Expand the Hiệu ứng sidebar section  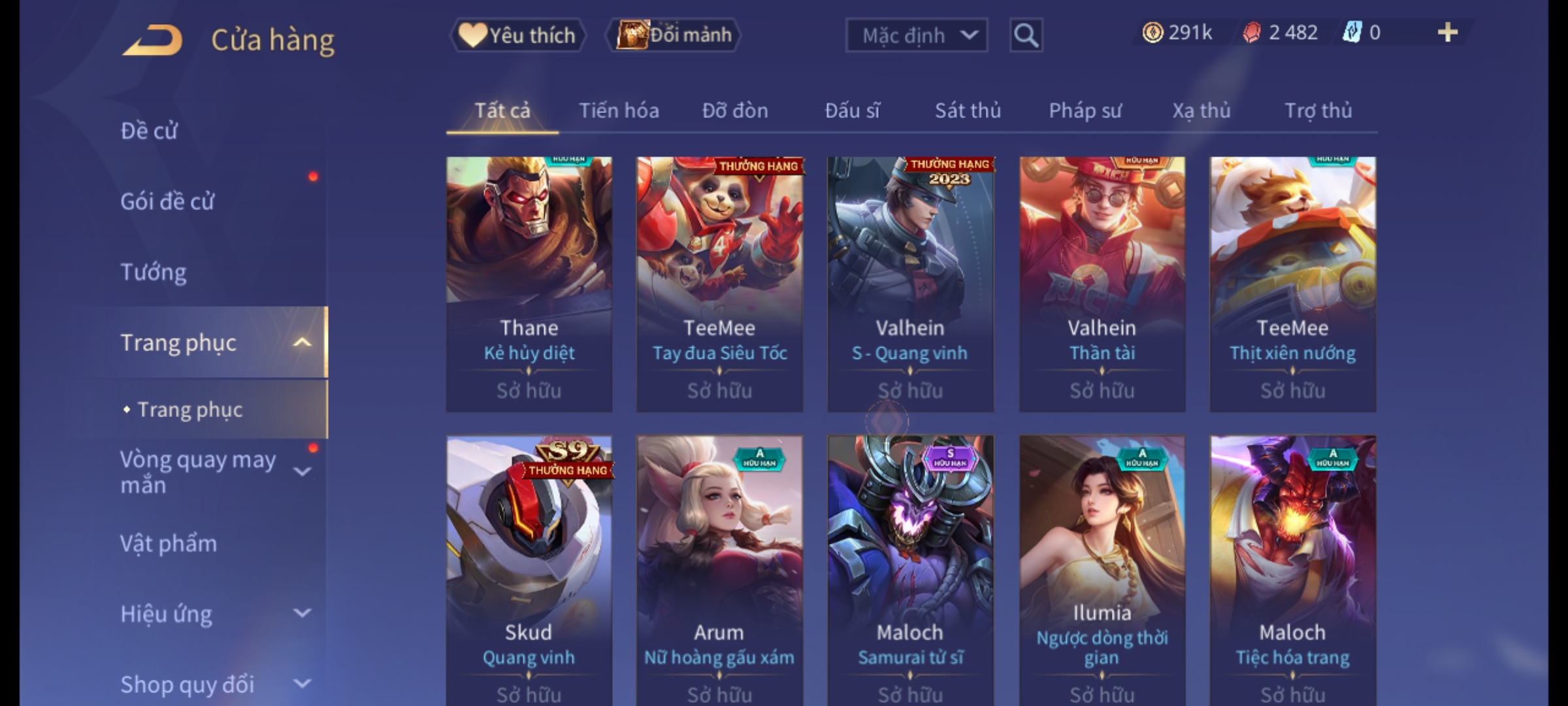point(302,613)
